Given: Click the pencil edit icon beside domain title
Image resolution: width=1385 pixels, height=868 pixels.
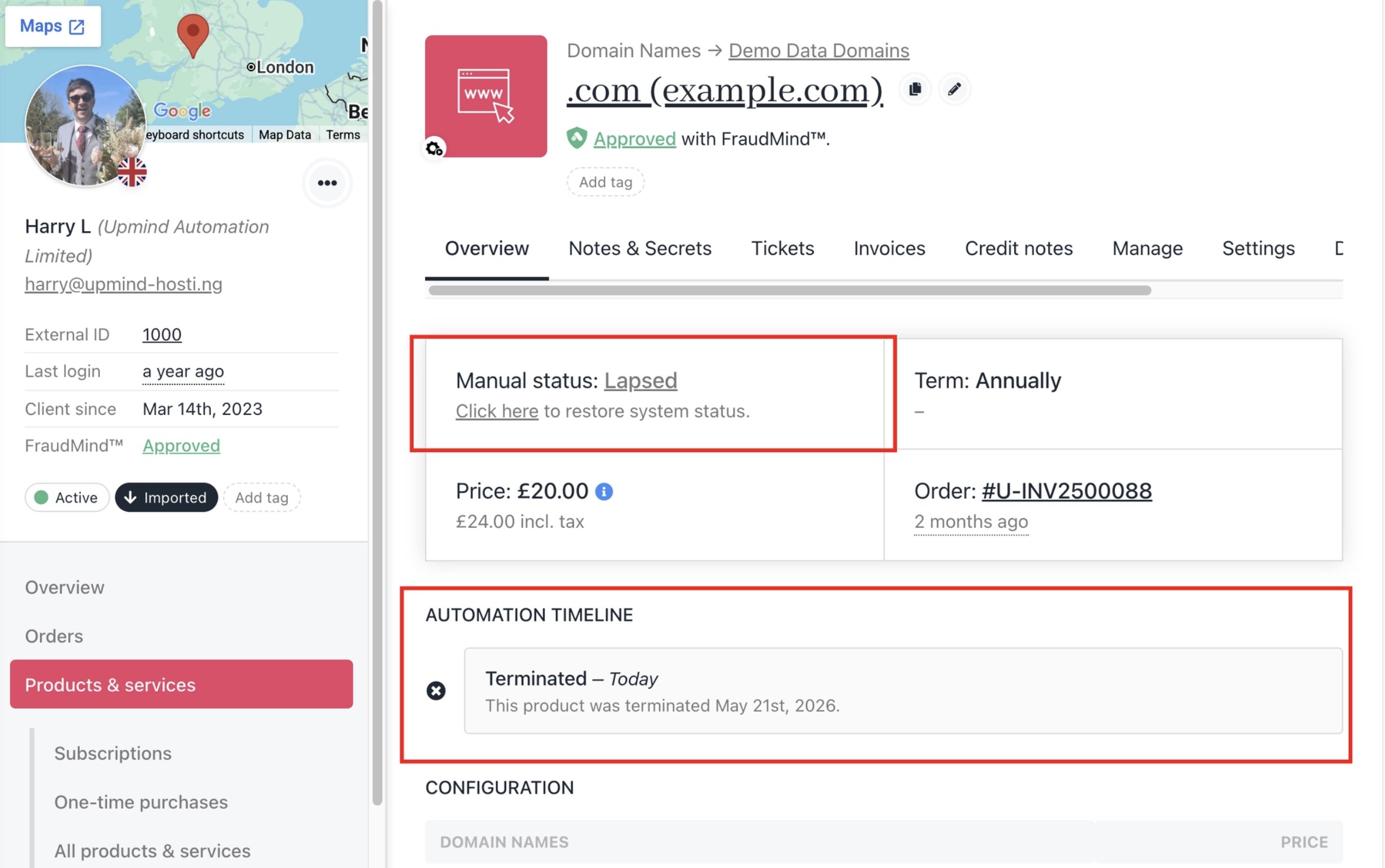Looking at the screenshot, I should coord(954,89).
